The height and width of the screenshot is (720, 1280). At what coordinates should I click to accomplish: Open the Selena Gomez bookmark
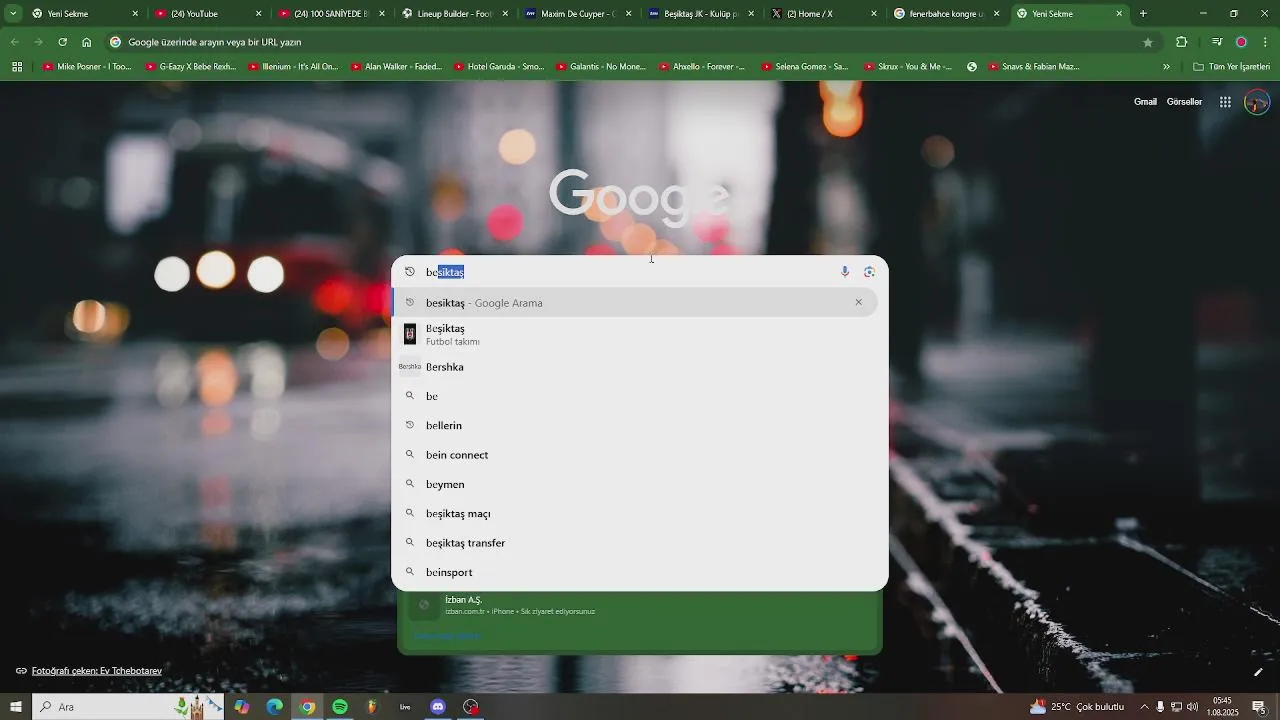tap(805, 67)
